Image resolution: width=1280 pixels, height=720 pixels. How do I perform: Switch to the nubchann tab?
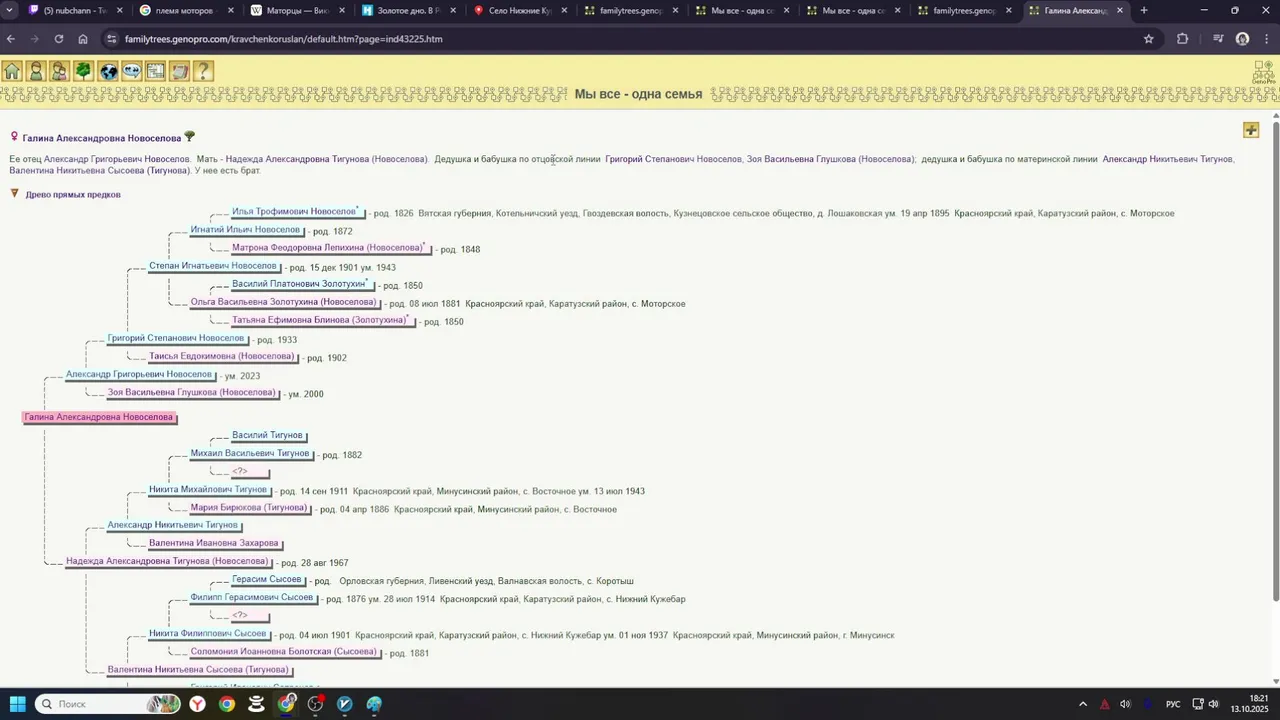tap(76, 10)
